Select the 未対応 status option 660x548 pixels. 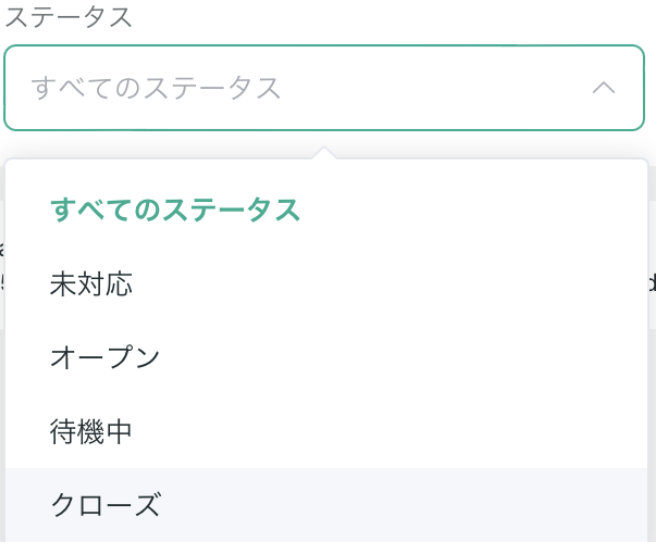tap(91, 285)
